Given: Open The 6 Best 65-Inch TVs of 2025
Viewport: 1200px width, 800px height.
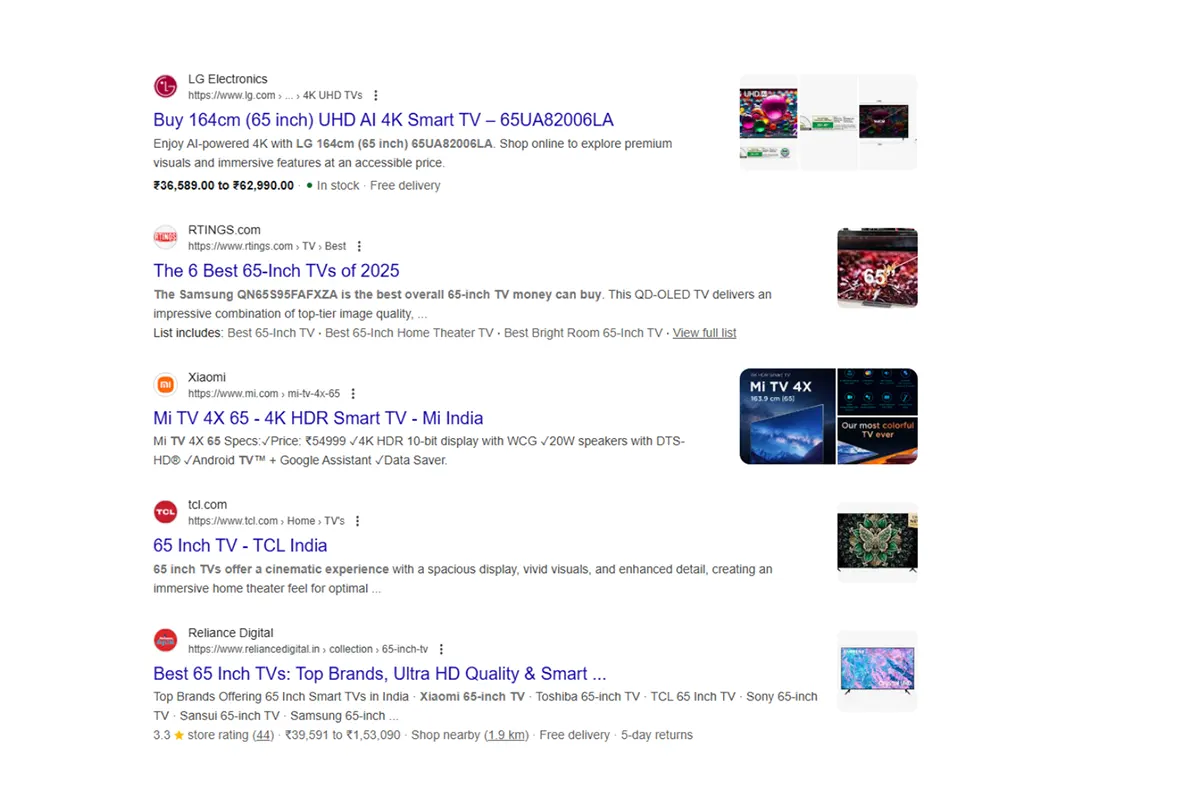Looking at the screenshot, I should [x=276, y=271].
